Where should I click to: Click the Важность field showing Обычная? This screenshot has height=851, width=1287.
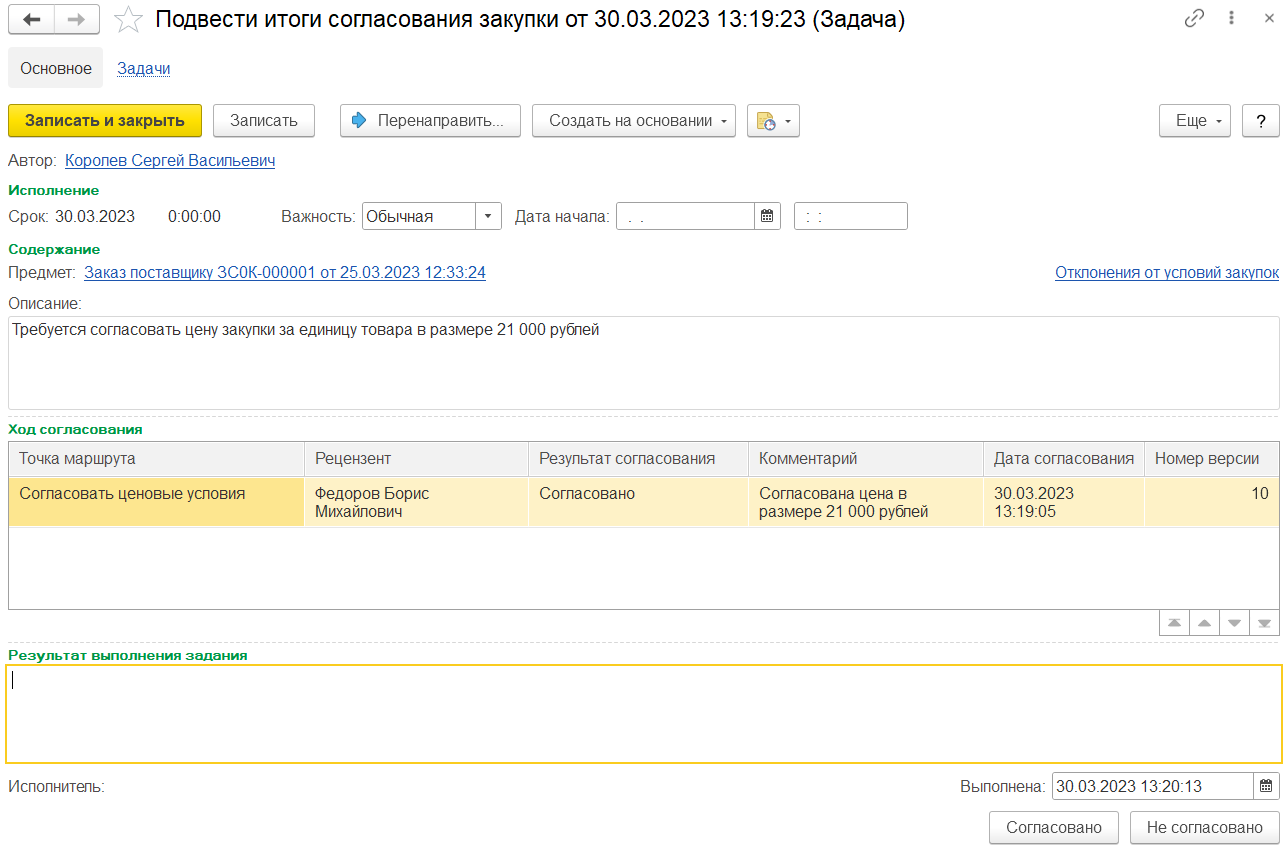(419, 216)
